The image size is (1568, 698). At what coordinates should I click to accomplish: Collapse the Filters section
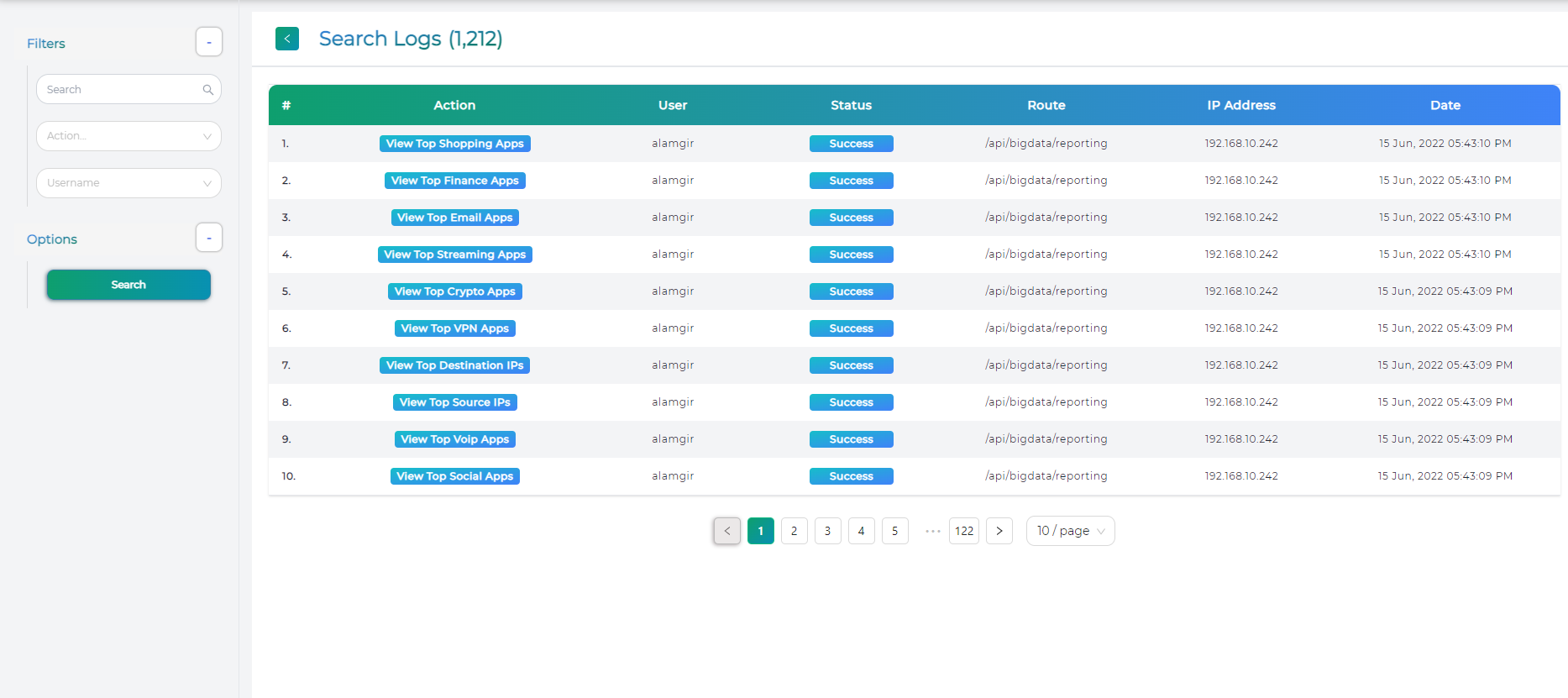click(209, 42)
